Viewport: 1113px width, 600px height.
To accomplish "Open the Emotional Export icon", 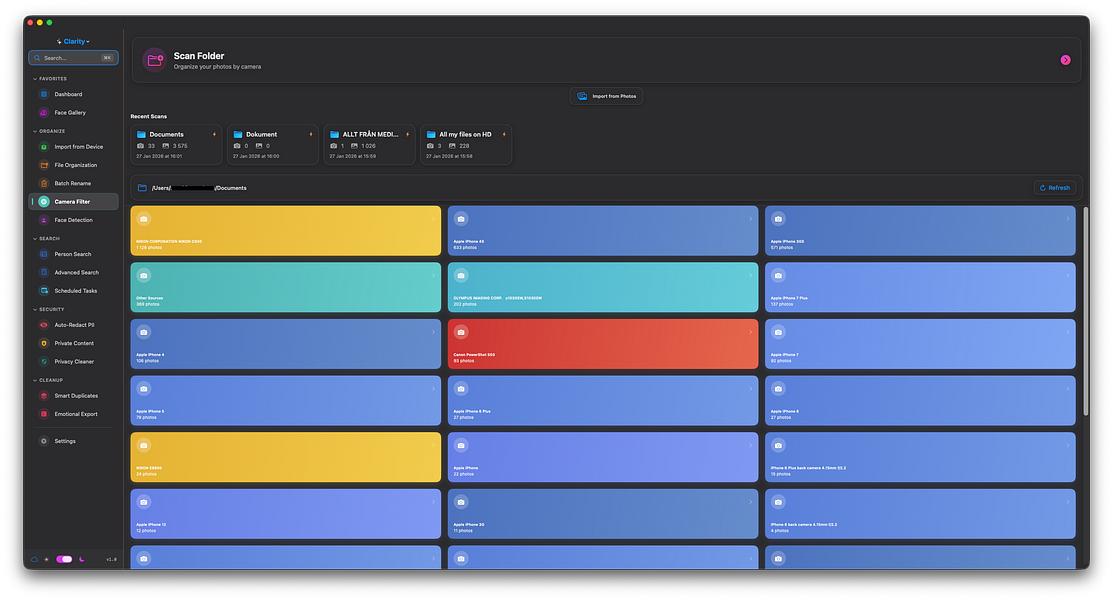I will pyautogui.click(x=43, y=415).
